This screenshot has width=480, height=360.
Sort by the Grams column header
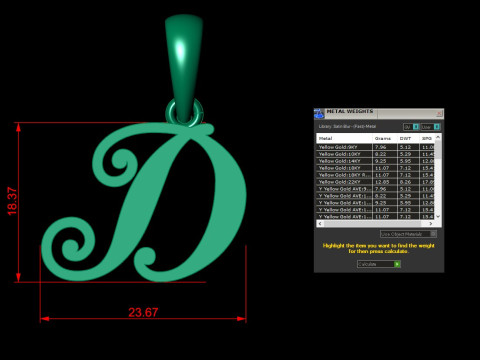pos(385,138)
